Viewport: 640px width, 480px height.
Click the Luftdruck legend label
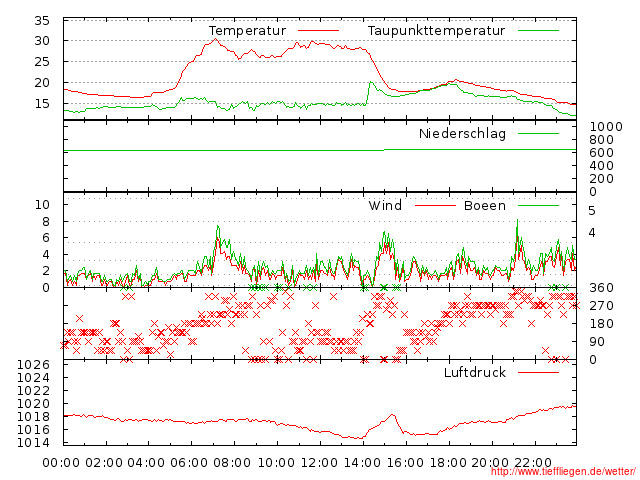click(x=475, y=372)
